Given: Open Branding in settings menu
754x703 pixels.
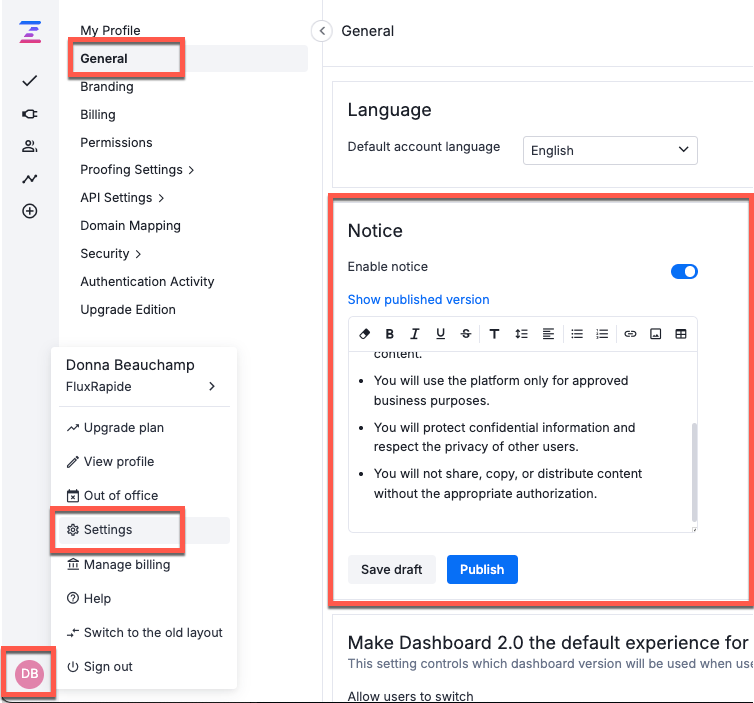Looking at the screenshot, I should [107, 87].
